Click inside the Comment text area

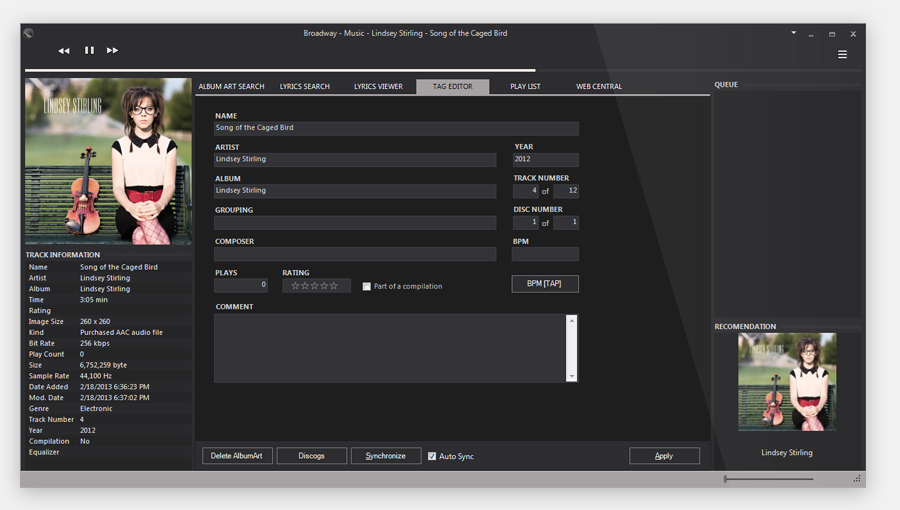[390, 348]
